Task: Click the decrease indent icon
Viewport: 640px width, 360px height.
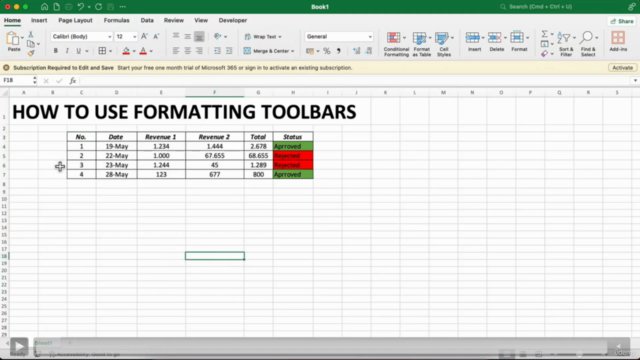Action: pos(217,51)
